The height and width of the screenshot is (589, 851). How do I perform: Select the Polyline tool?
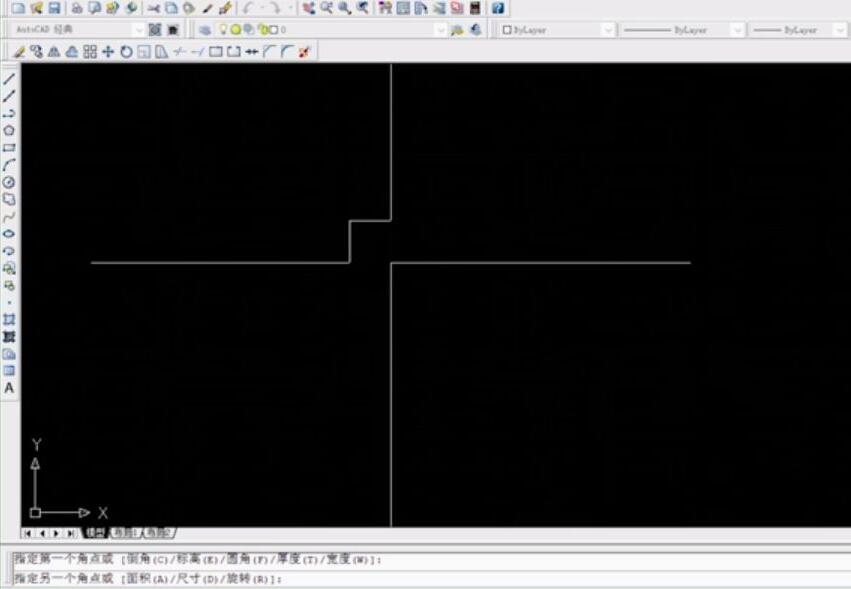pos(9,113)
